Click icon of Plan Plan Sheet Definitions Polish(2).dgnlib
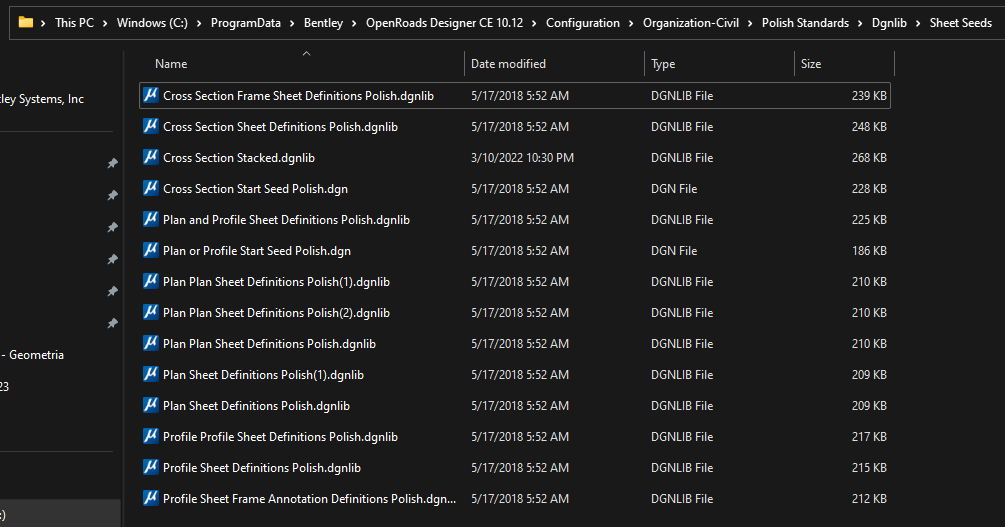 click(x=151, y=313)
